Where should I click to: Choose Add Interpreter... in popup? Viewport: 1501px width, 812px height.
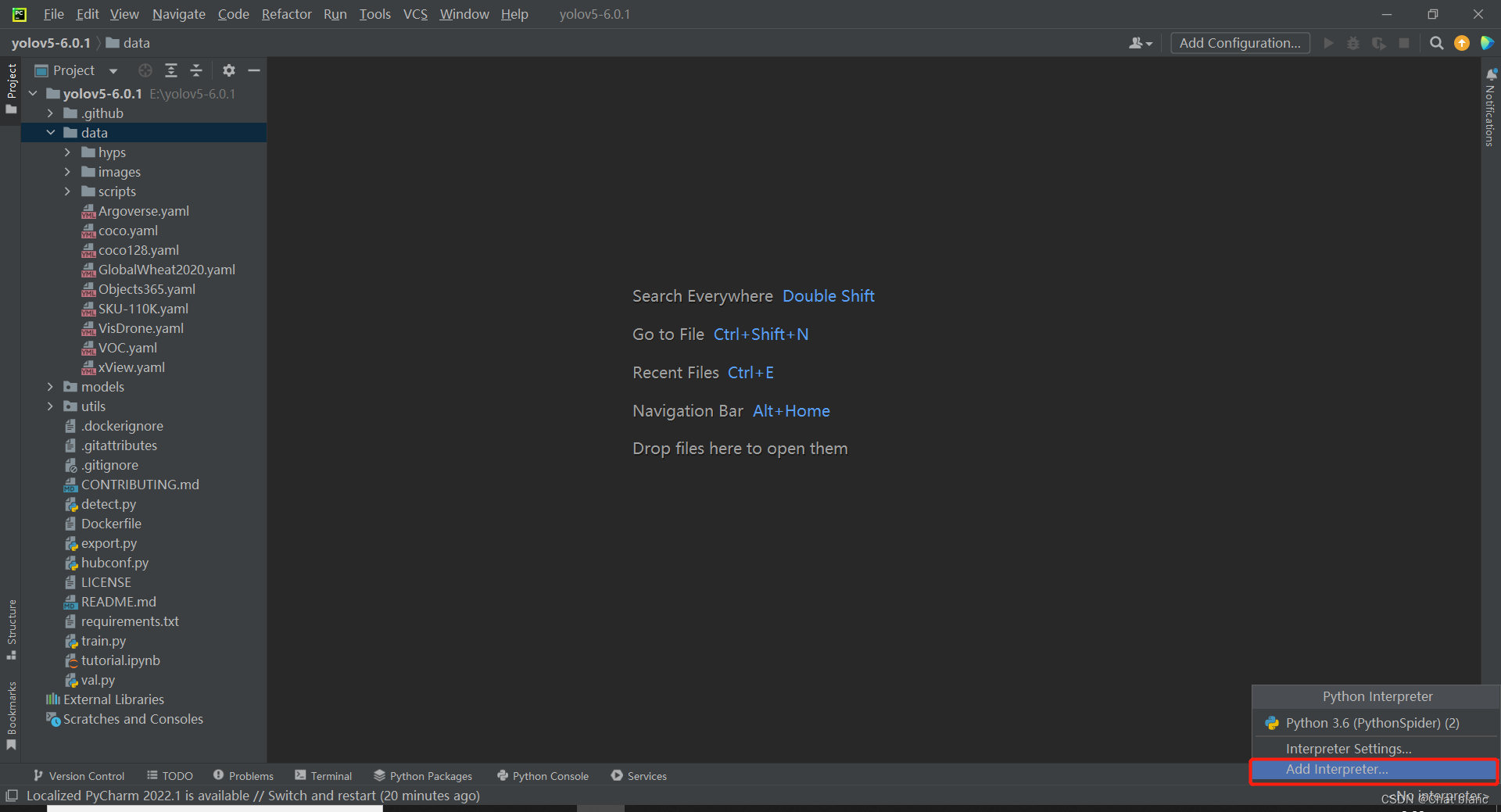point(1374,770)
